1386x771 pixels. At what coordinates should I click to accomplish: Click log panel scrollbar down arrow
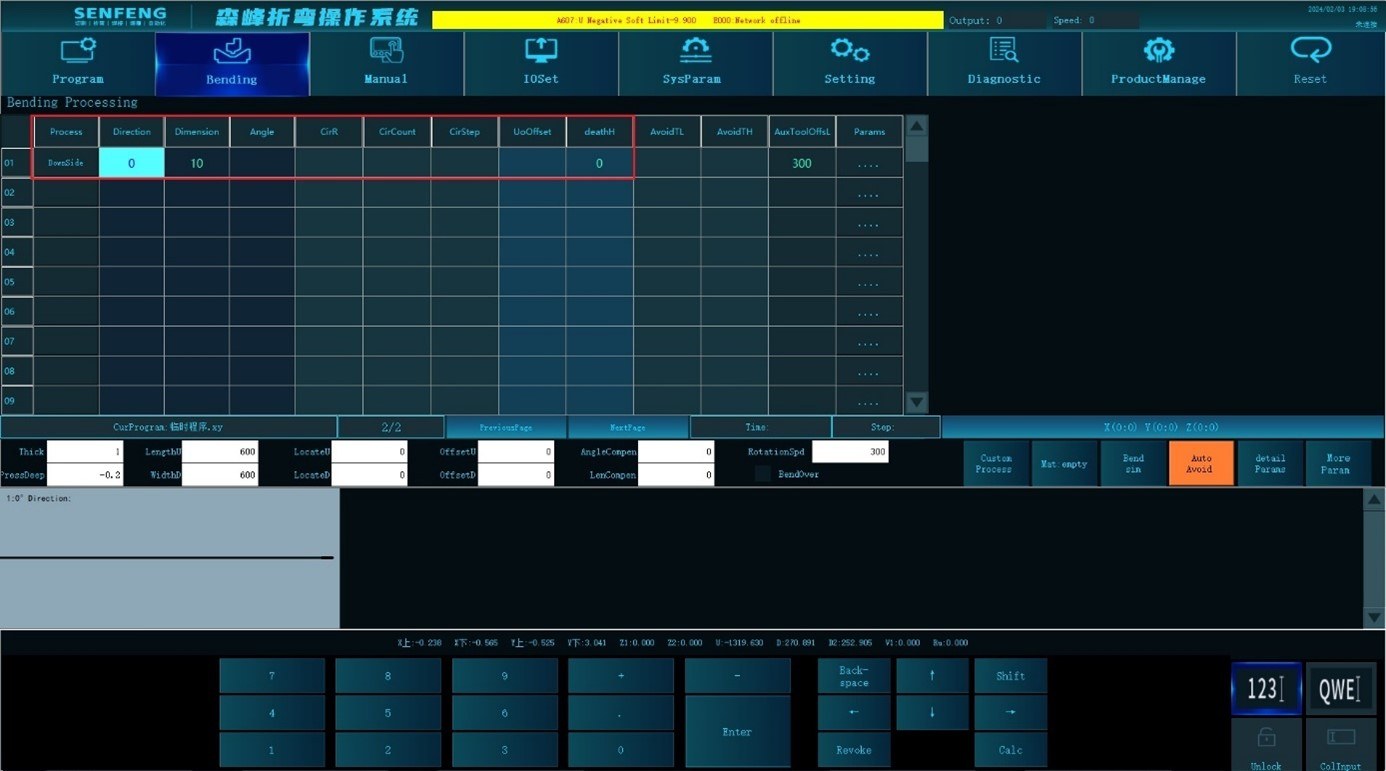[x=1374, y=618]
